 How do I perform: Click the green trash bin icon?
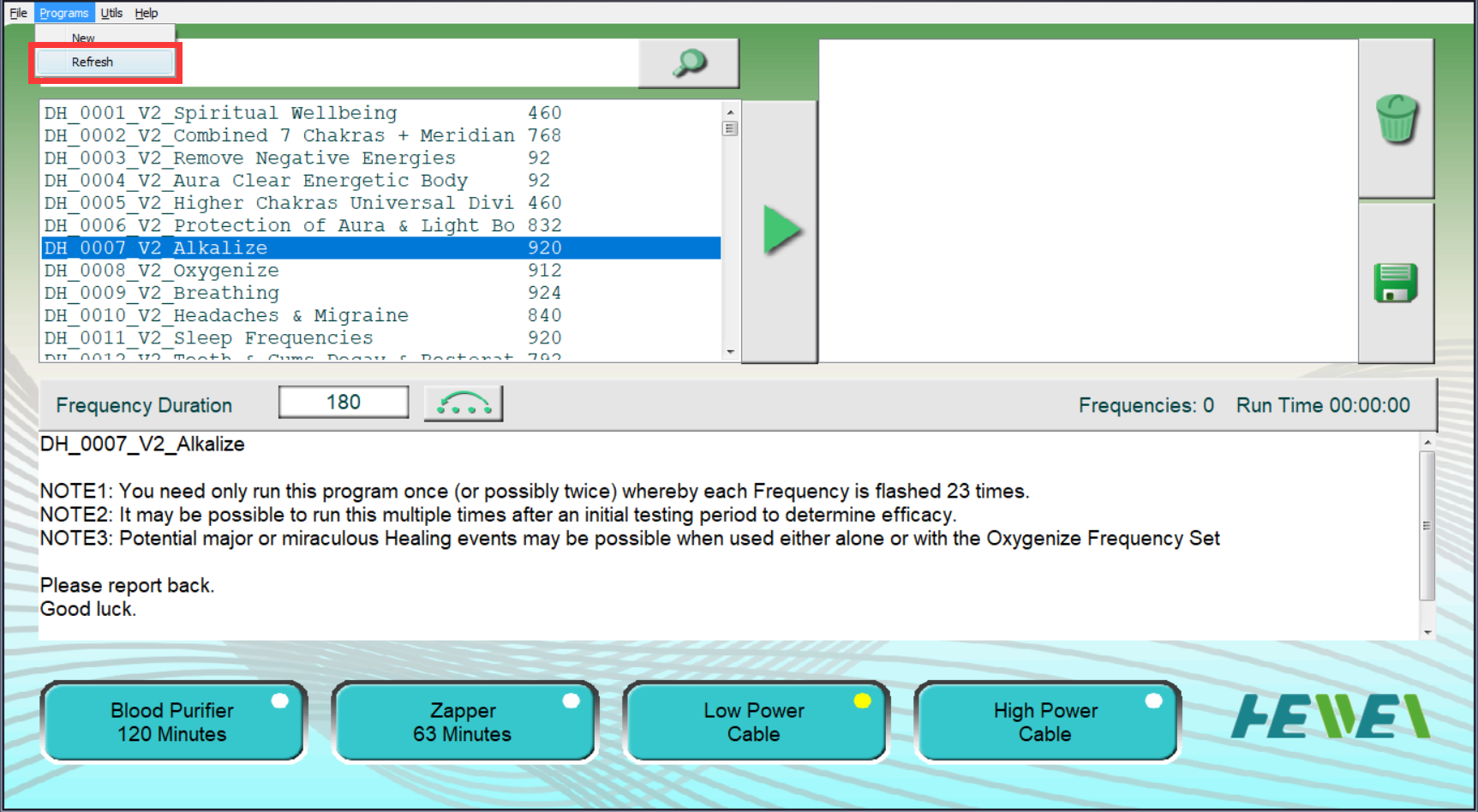(x=1396, y=119)
